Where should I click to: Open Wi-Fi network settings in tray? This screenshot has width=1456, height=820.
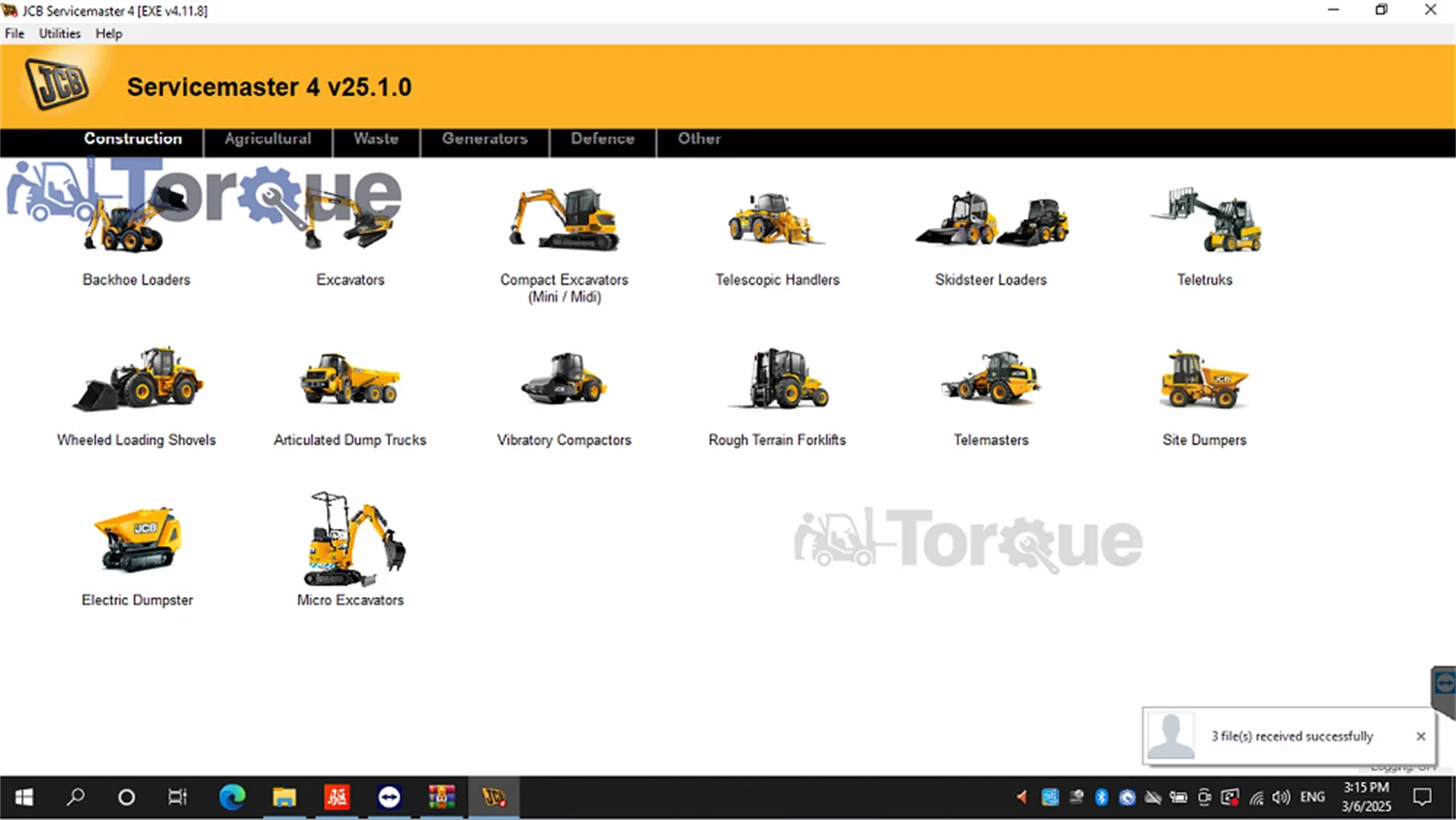point(1256,798)
